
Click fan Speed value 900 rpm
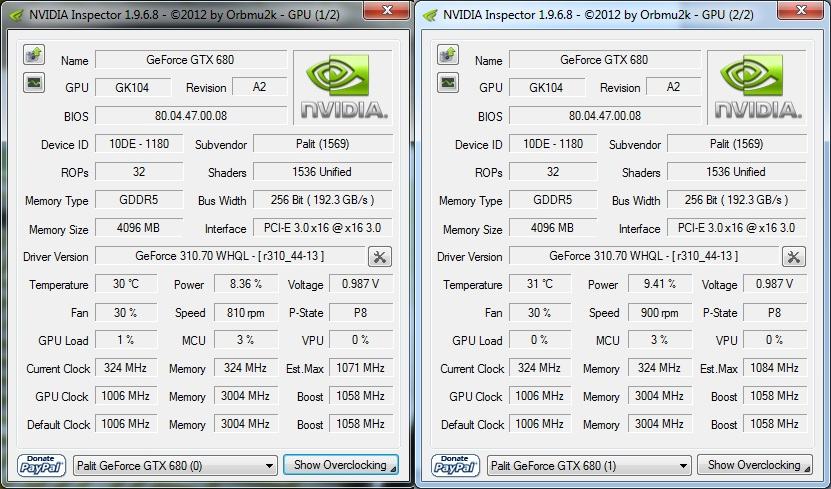660,313
